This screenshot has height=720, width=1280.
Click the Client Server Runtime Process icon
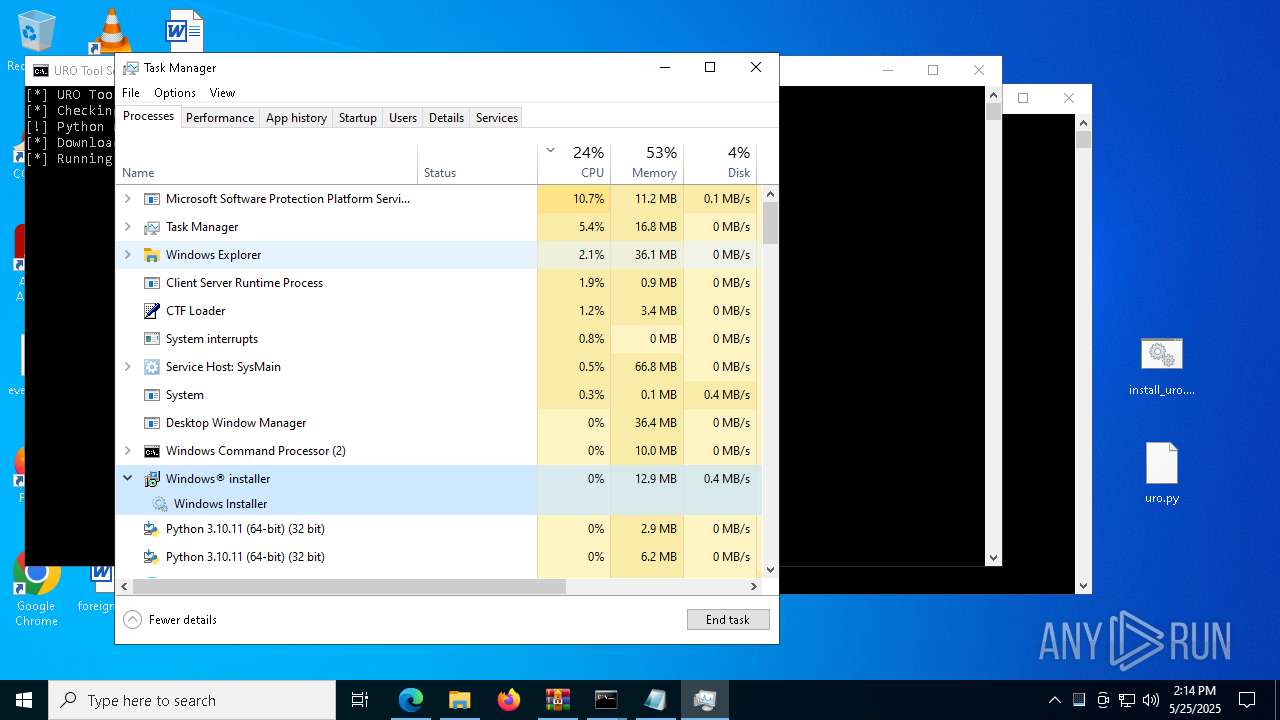[x=152, y=283]
